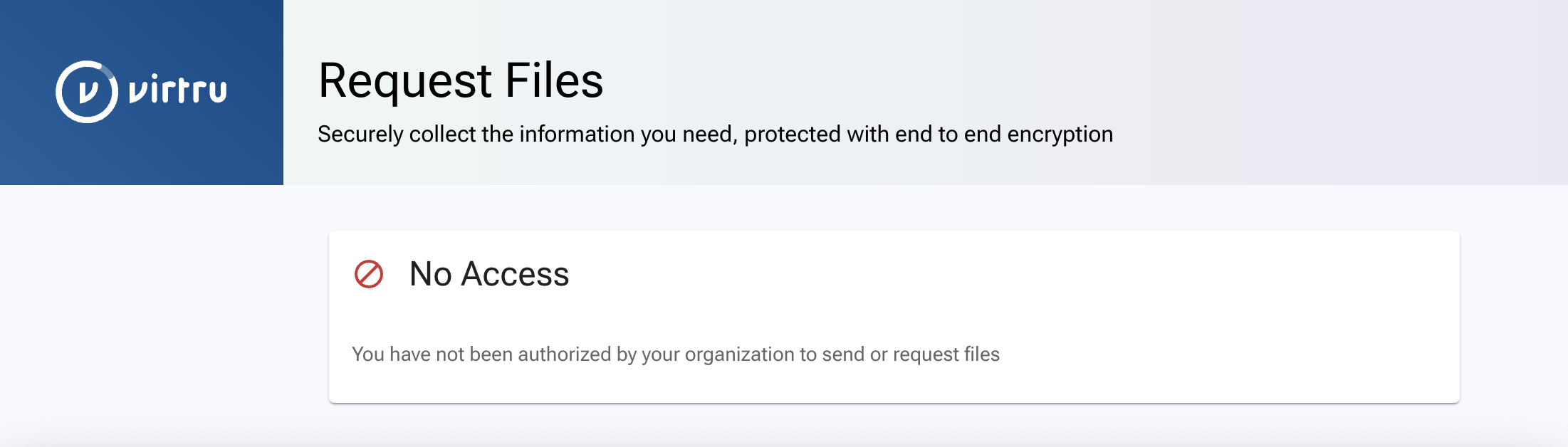The width and height of the screenshot is (1568, 447).
Task: Click the red prohibited No Access icon
Action: pyautogui.click(x=369, y=274)
